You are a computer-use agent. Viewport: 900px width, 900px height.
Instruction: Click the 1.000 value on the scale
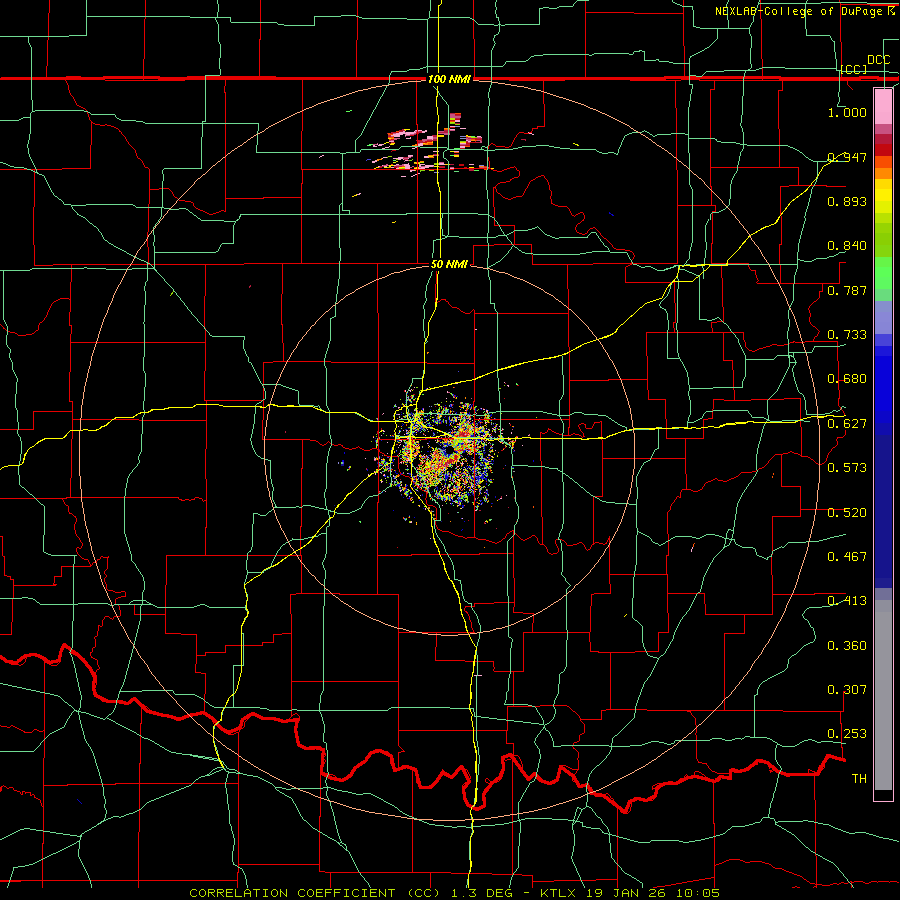pos(847,112)
